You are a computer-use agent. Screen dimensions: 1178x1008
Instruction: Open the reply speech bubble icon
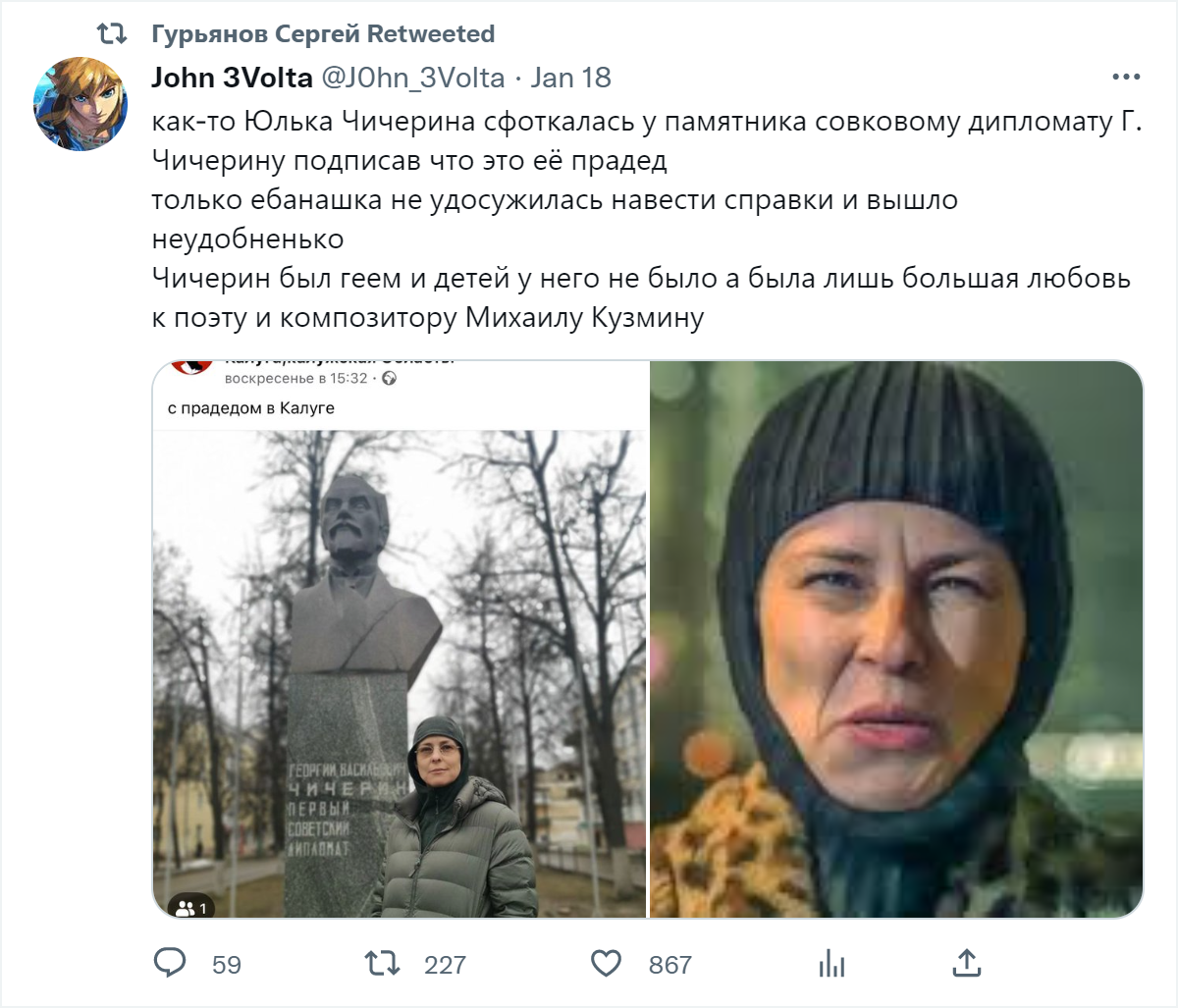pyautogui.click(x=170, y=963)
